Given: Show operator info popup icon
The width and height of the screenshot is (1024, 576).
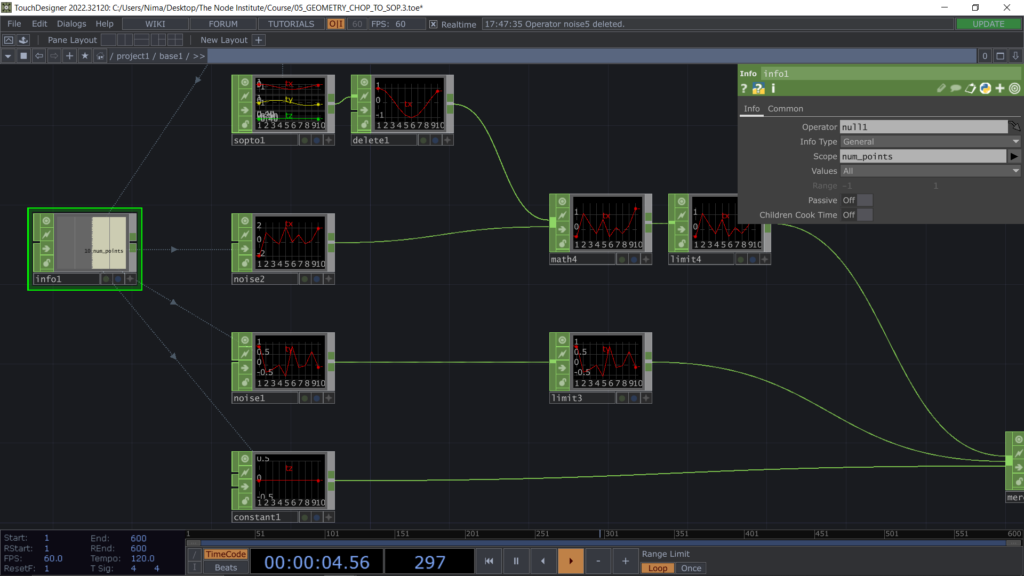Looking at the screenshot, I should [x=773, y=88].
